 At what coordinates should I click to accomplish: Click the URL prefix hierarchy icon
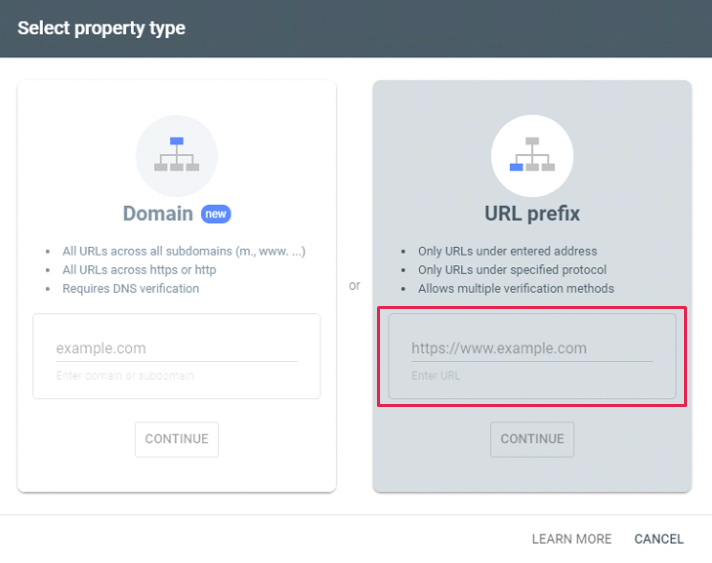(x=532, y=155)
